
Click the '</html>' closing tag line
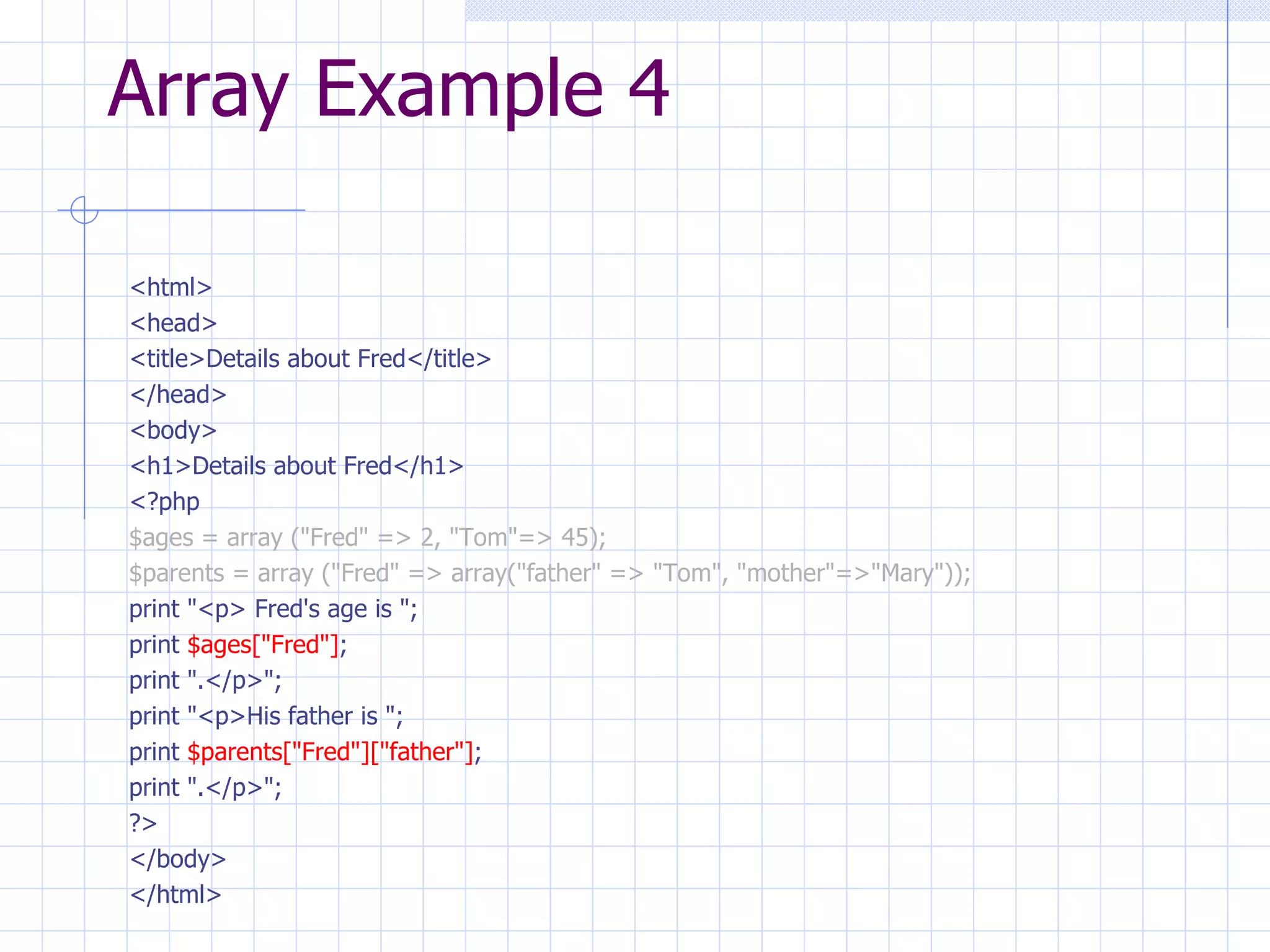175,895
